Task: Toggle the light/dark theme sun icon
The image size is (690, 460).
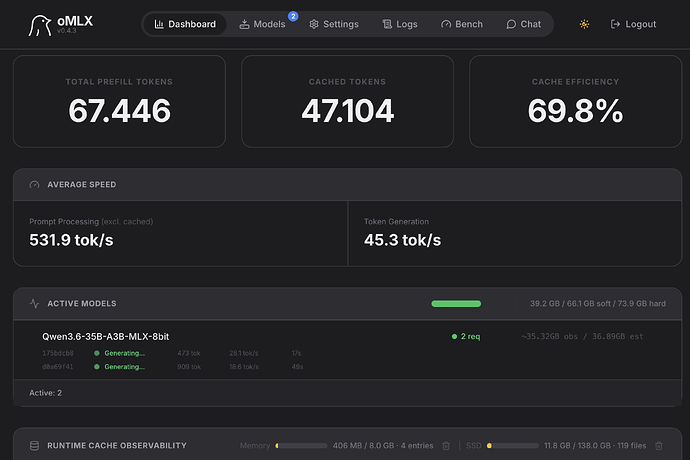Action: (x=584, y=24)
